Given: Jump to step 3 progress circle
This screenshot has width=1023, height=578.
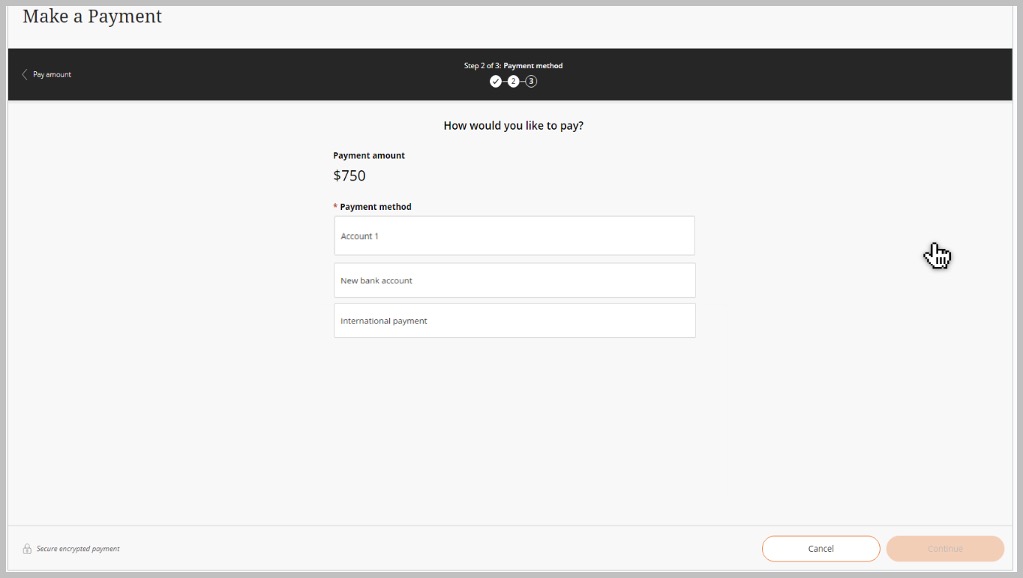Looking at the screenshot, I should pyautogui.click(x=531, y=81).
